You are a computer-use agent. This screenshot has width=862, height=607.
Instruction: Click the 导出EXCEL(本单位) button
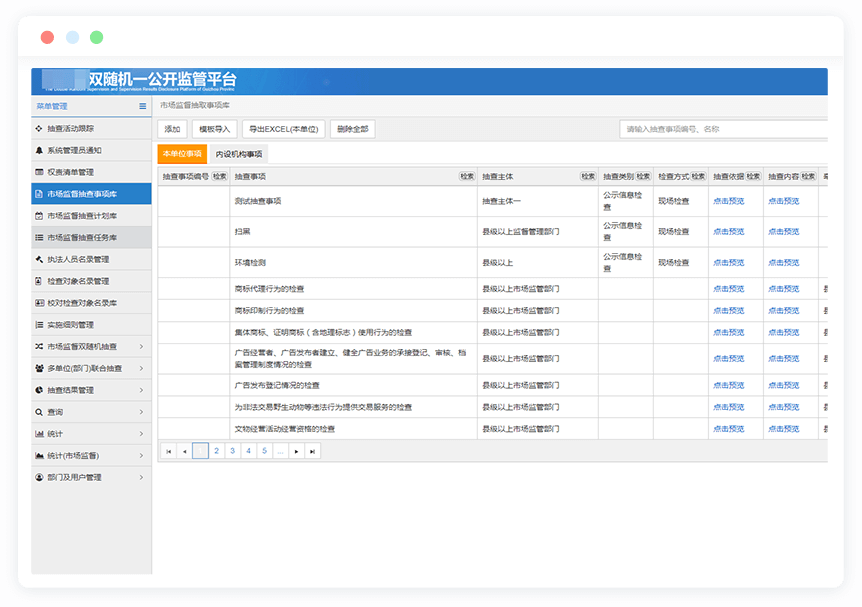tap(284, 129)
